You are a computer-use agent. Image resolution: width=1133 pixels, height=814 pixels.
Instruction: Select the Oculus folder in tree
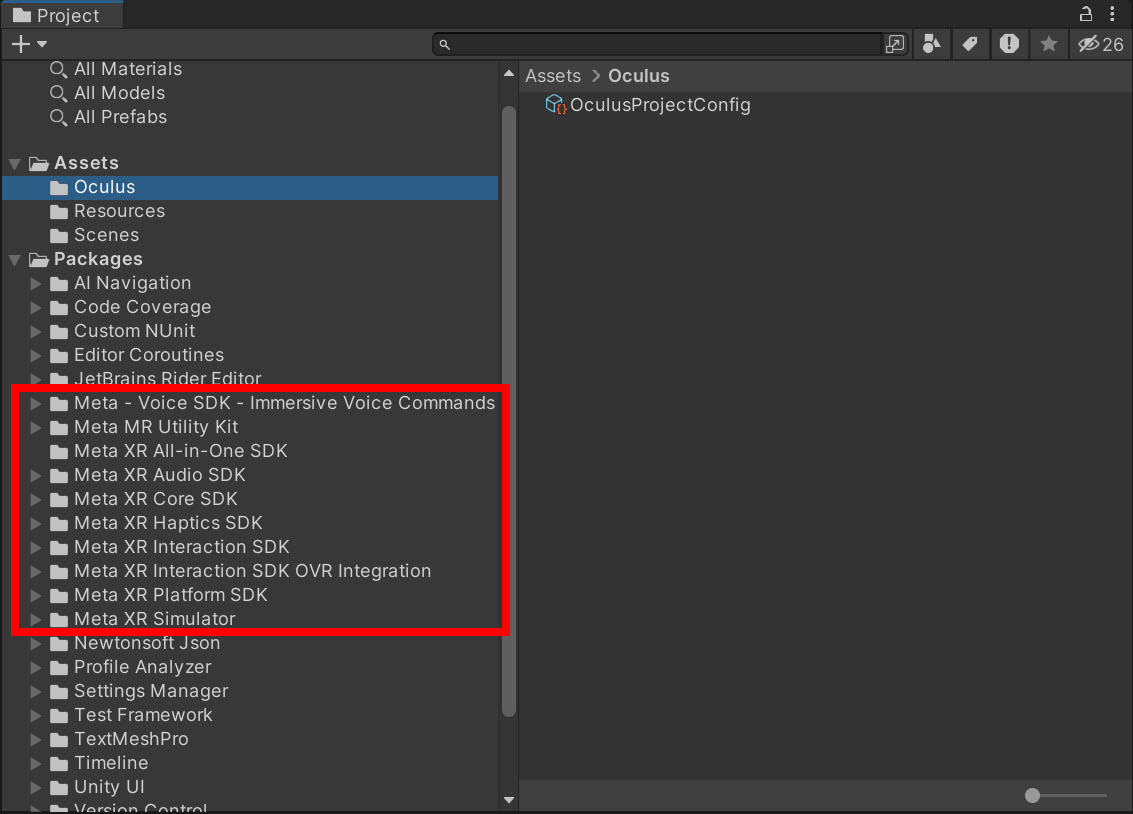[x=250, y=187]
